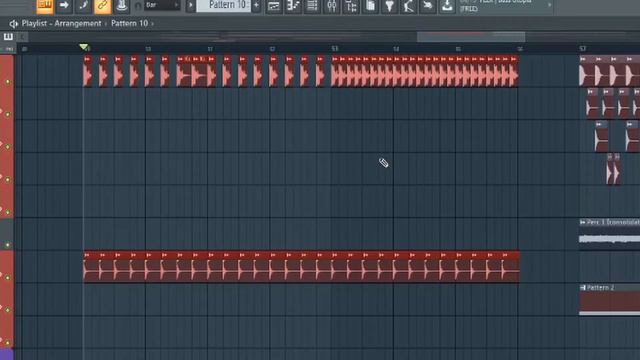Open the Mixer view icon
Screen dimensions: 640x360
(332, 6)
